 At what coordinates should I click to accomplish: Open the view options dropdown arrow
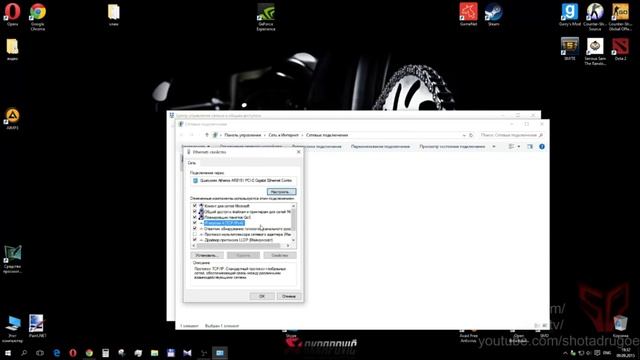519,147
